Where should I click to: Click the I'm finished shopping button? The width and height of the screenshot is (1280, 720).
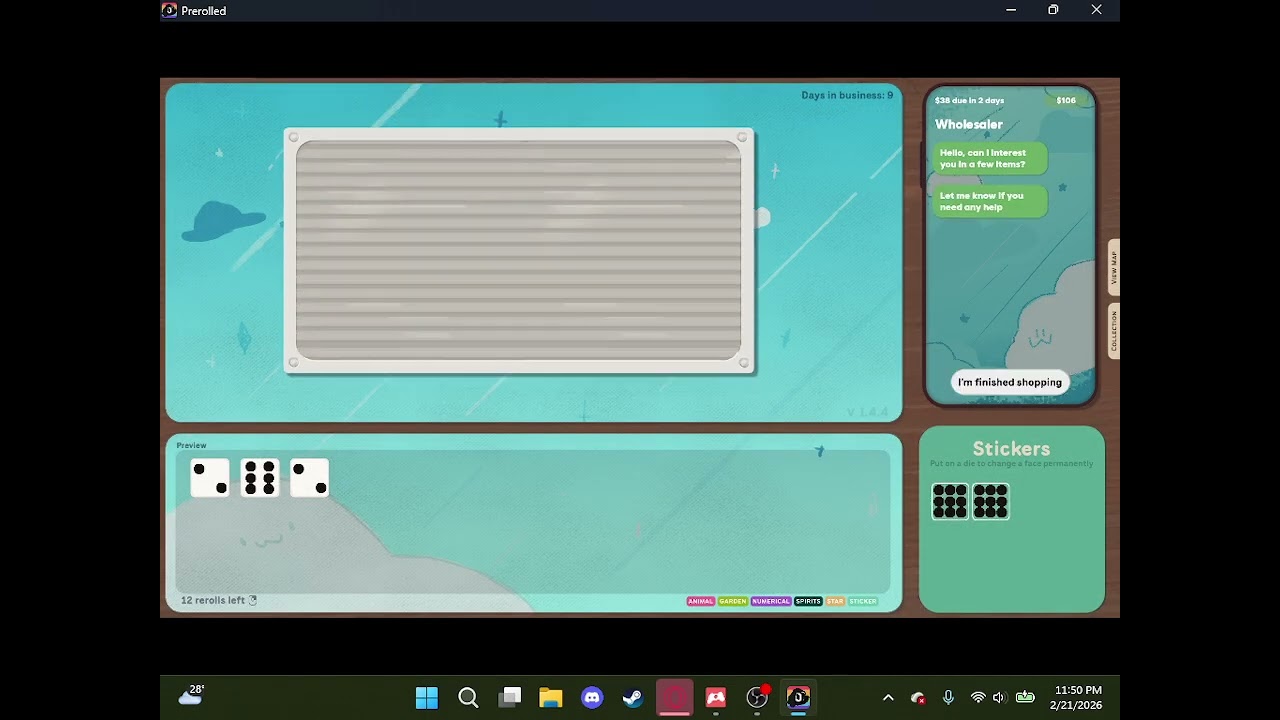(x=1010, y=382)
